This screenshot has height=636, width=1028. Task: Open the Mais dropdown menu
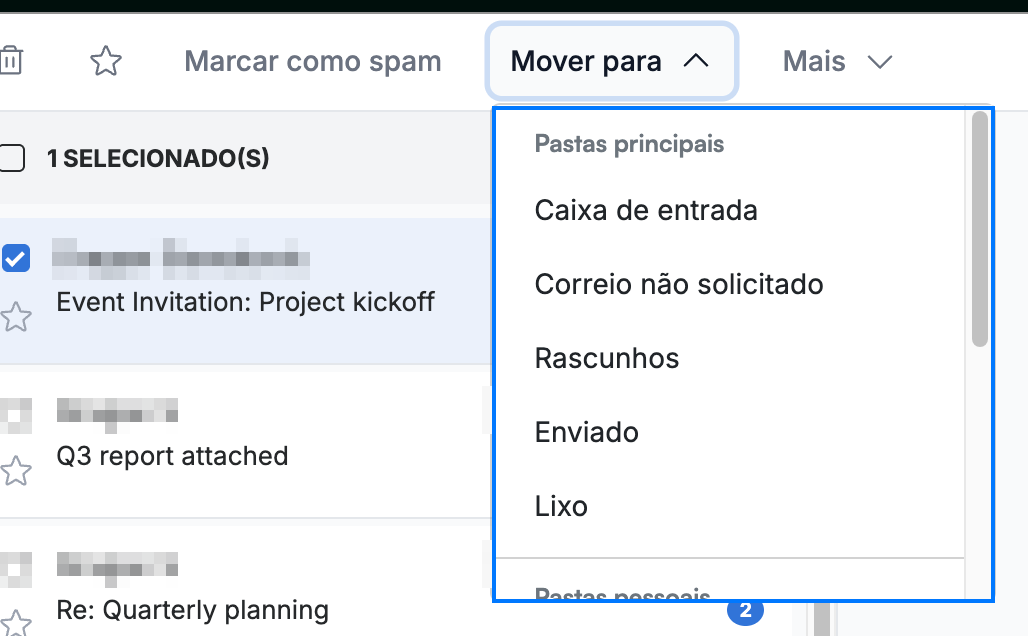click(x=837, y=62)
